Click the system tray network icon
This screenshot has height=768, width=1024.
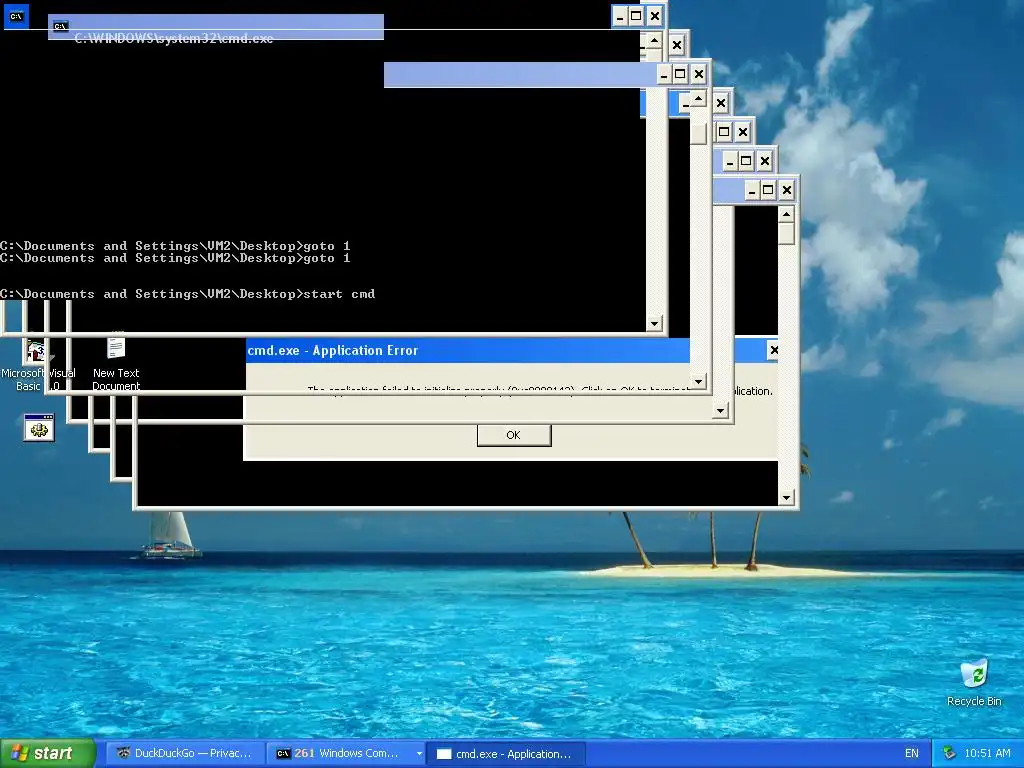coord(950,753)
